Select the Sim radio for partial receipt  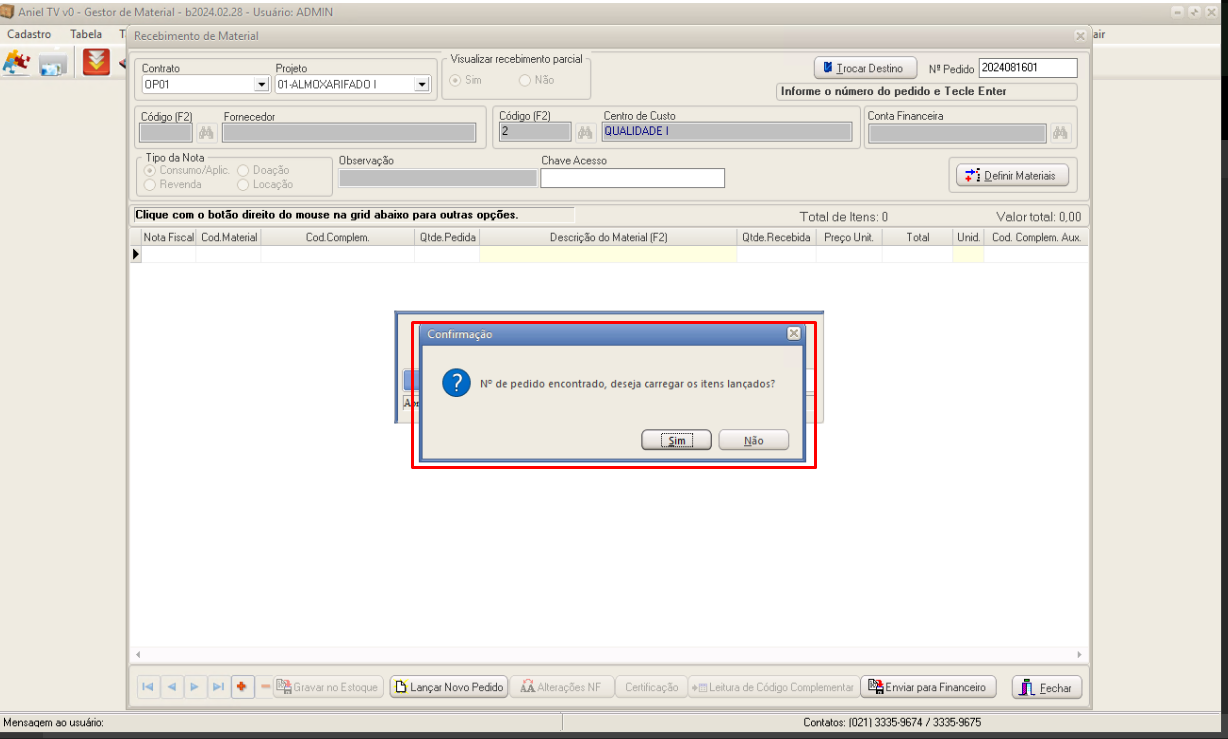[456, 80]
